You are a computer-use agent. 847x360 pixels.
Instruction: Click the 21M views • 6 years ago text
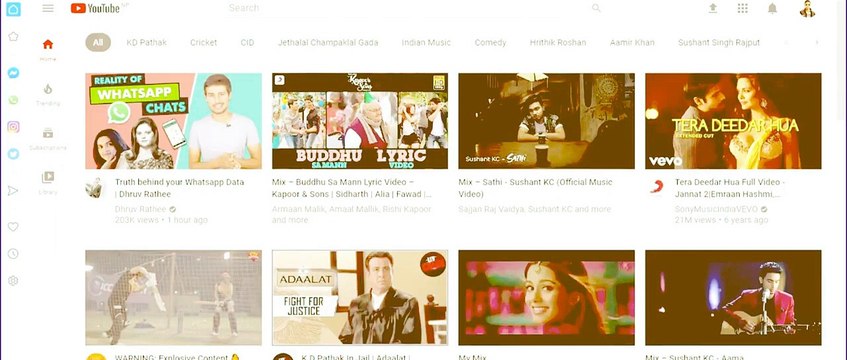coord(721,220)
